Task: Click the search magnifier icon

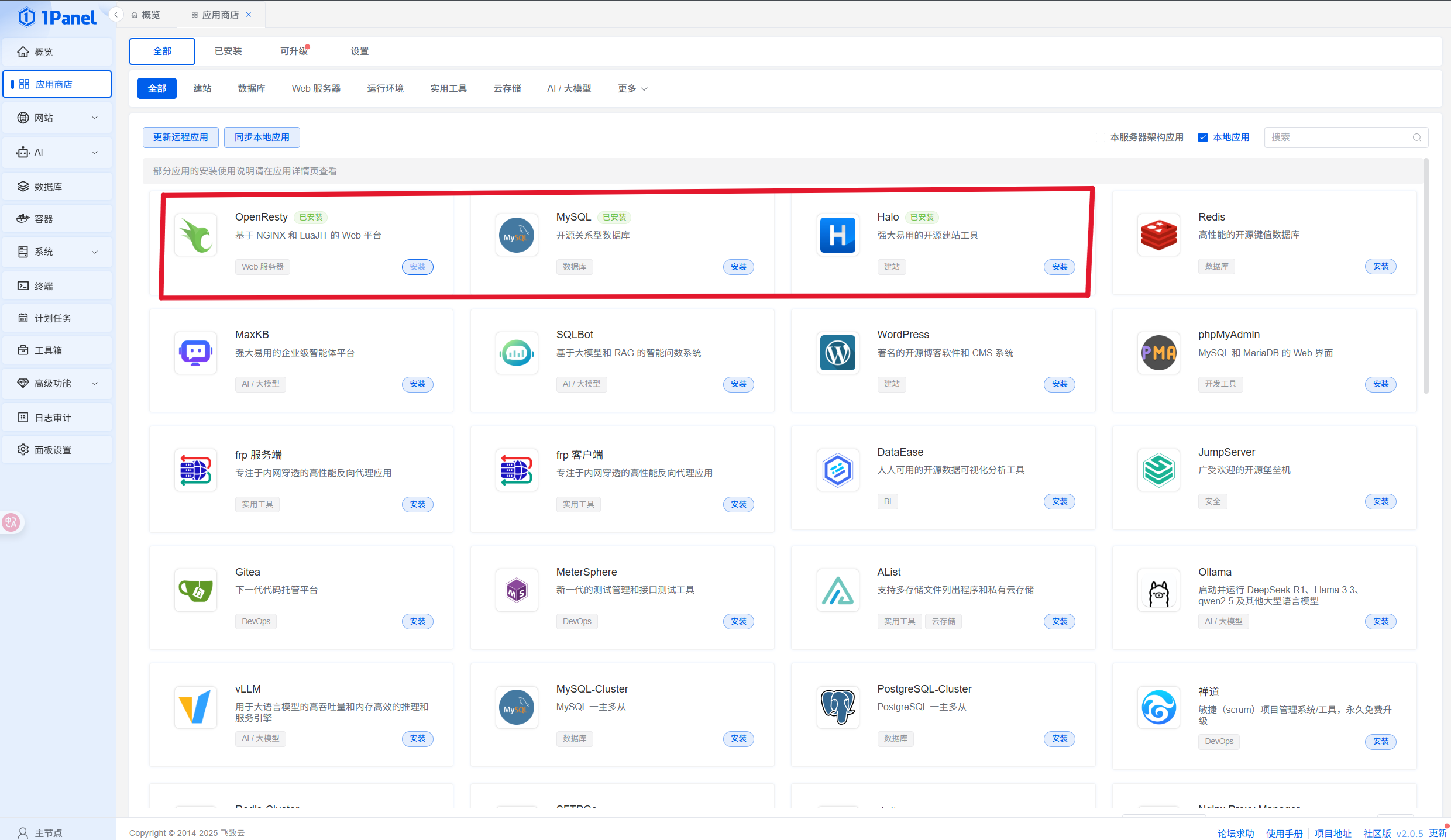Action: [1416, 137]
